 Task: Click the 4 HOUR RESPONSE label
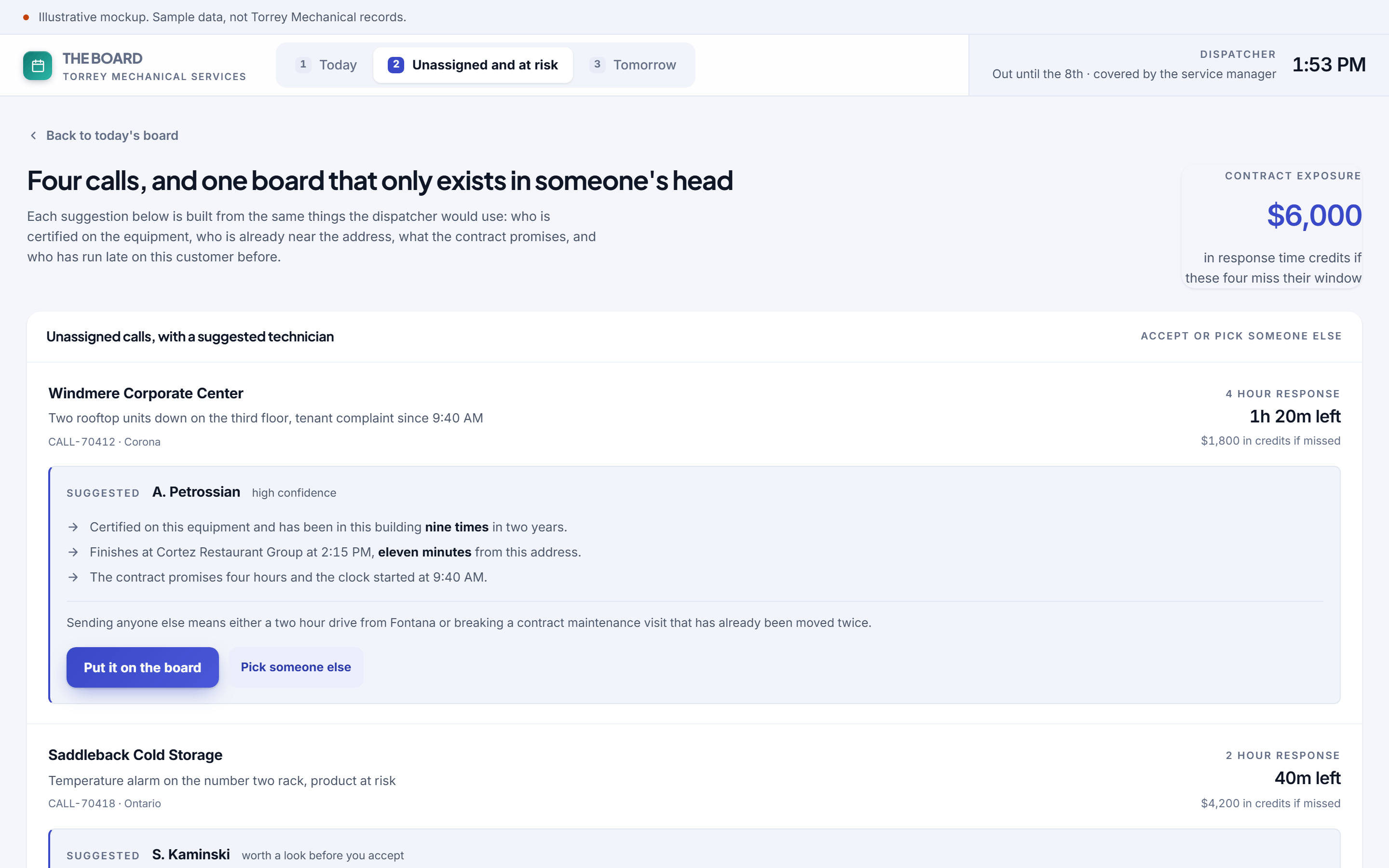[x=1283, y=394]
